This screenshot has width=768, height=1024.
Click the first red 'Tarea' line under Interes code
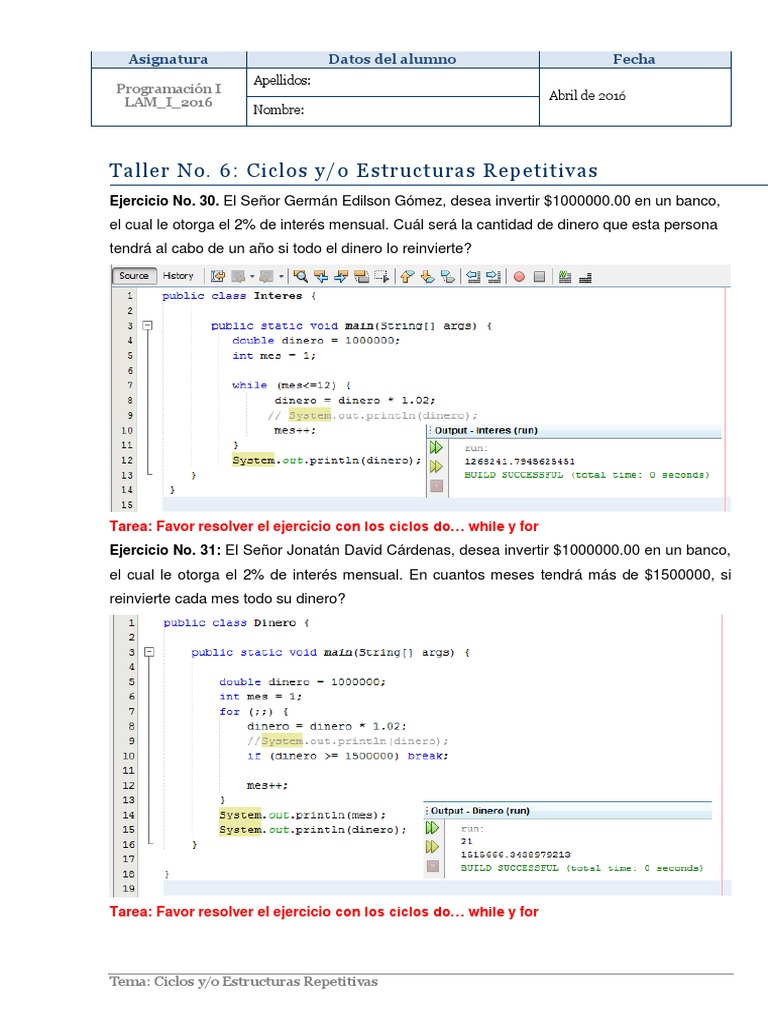click(x=324, y=526)
